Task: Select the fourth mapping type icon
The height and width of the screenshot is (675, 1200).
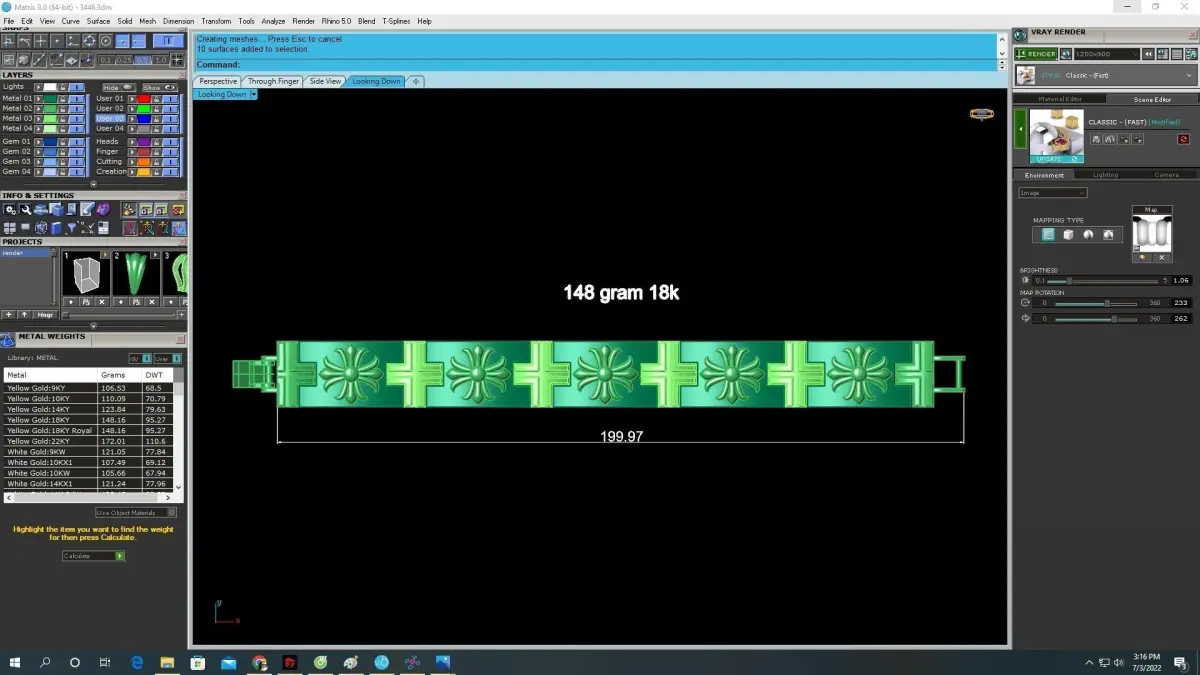Action: 1108,234
